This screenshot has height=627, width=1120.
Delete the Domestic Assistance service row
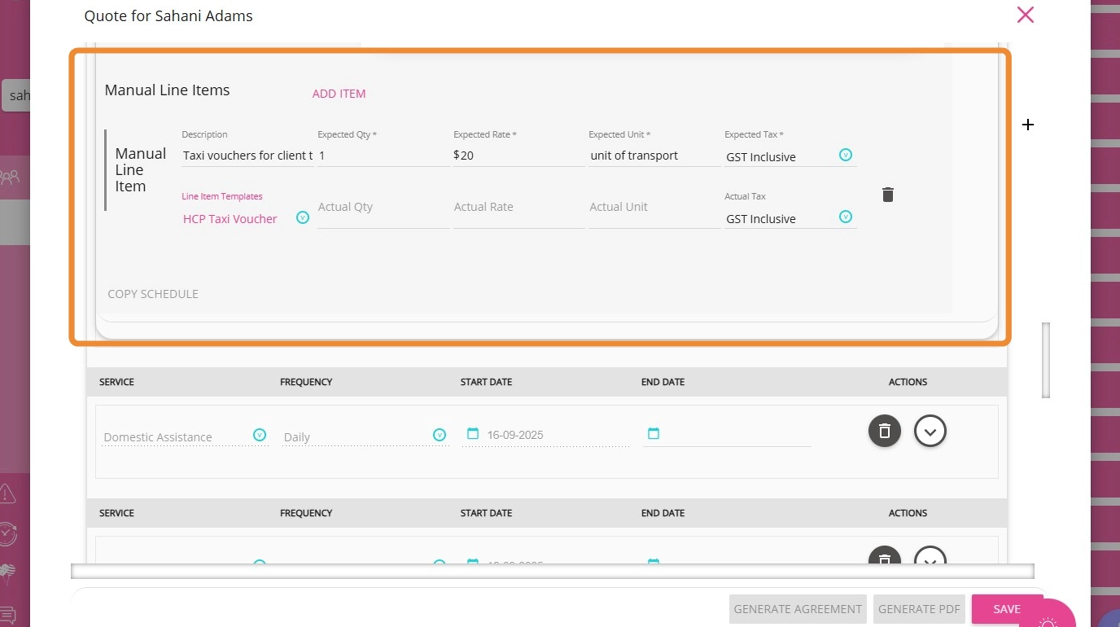pyautogui.click(x=884, y=431)
